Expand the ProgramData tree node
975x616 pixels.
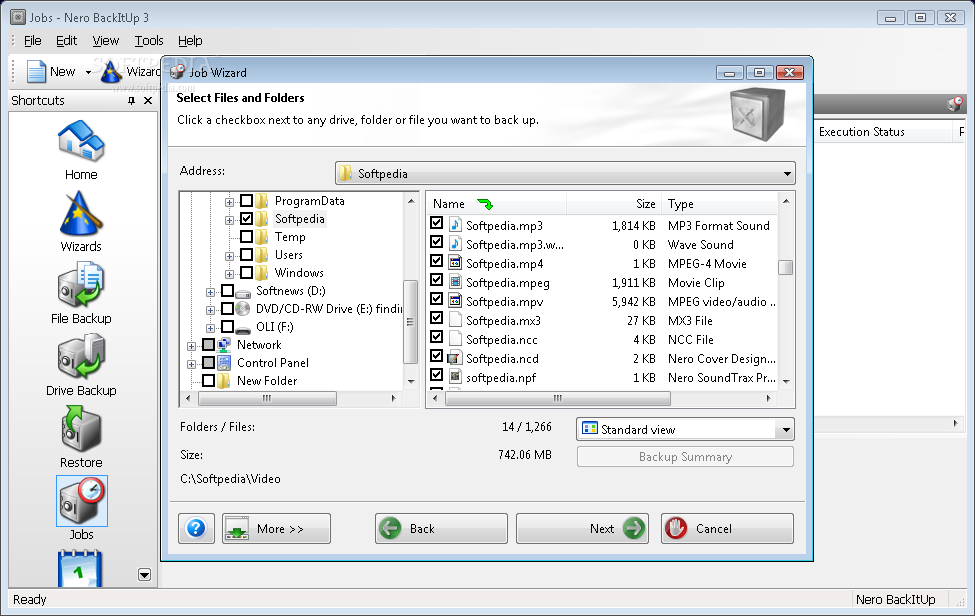(229, 202)
